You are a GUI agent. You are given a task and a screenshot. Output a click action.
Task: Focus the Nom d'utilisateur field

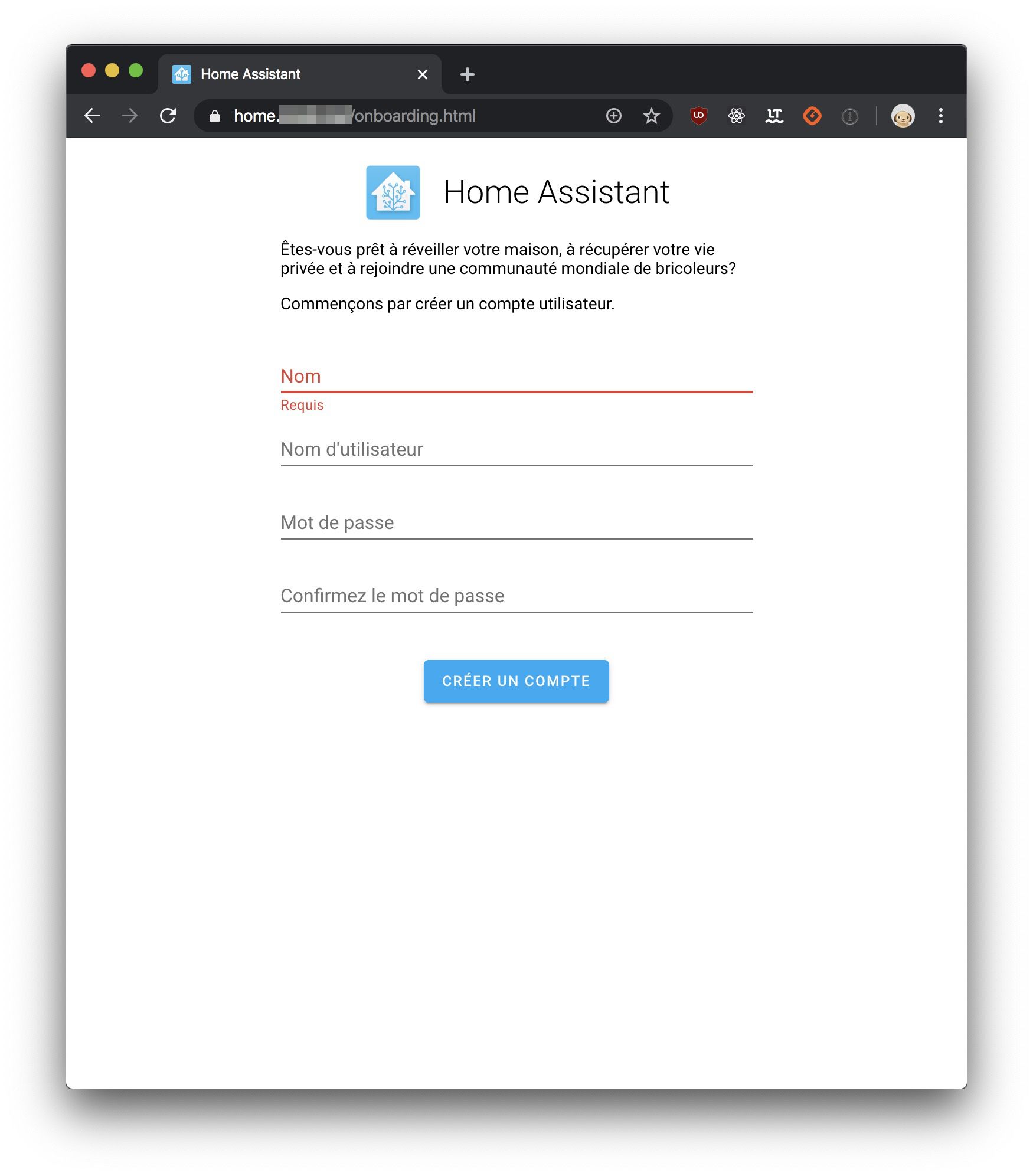516,452
